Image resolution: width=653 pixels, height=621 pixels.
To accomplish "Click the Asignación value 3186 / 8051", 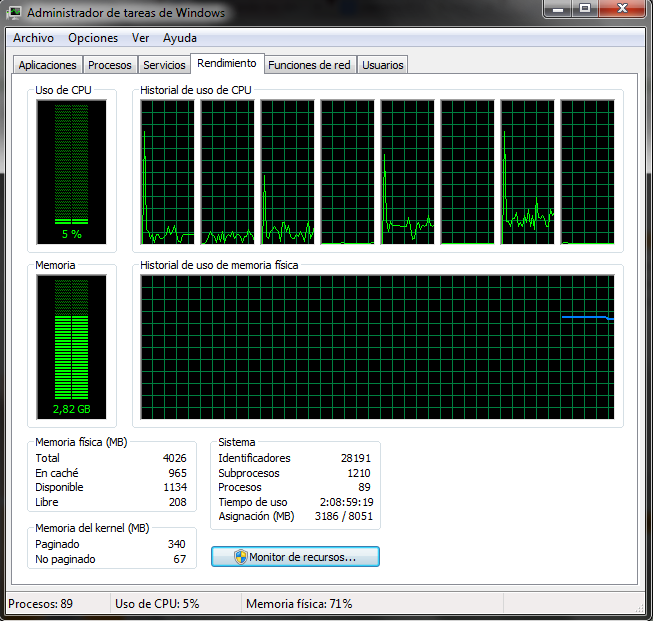I will pos(344,516).
